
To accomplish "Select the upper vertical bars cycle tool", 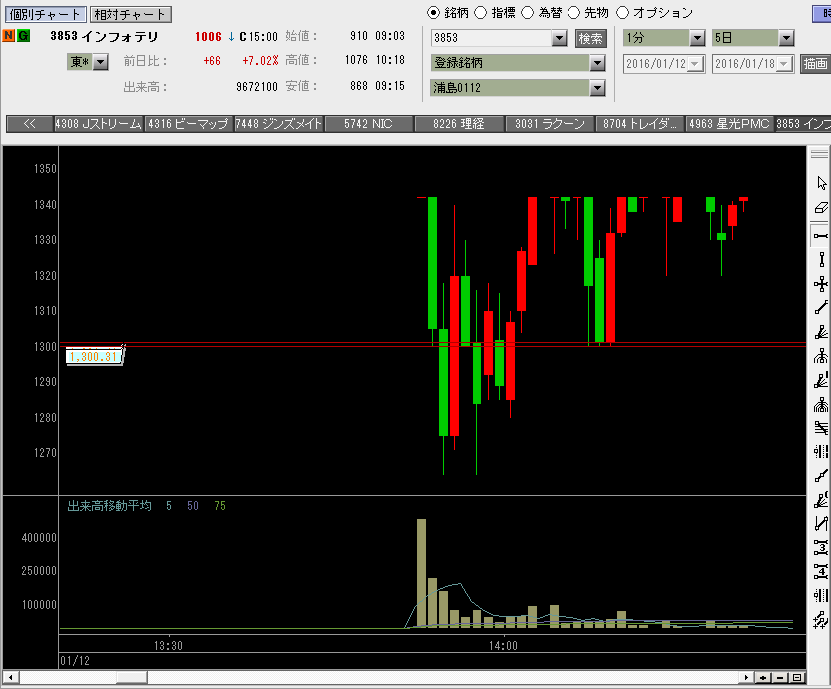I will (x=821, y=452).
